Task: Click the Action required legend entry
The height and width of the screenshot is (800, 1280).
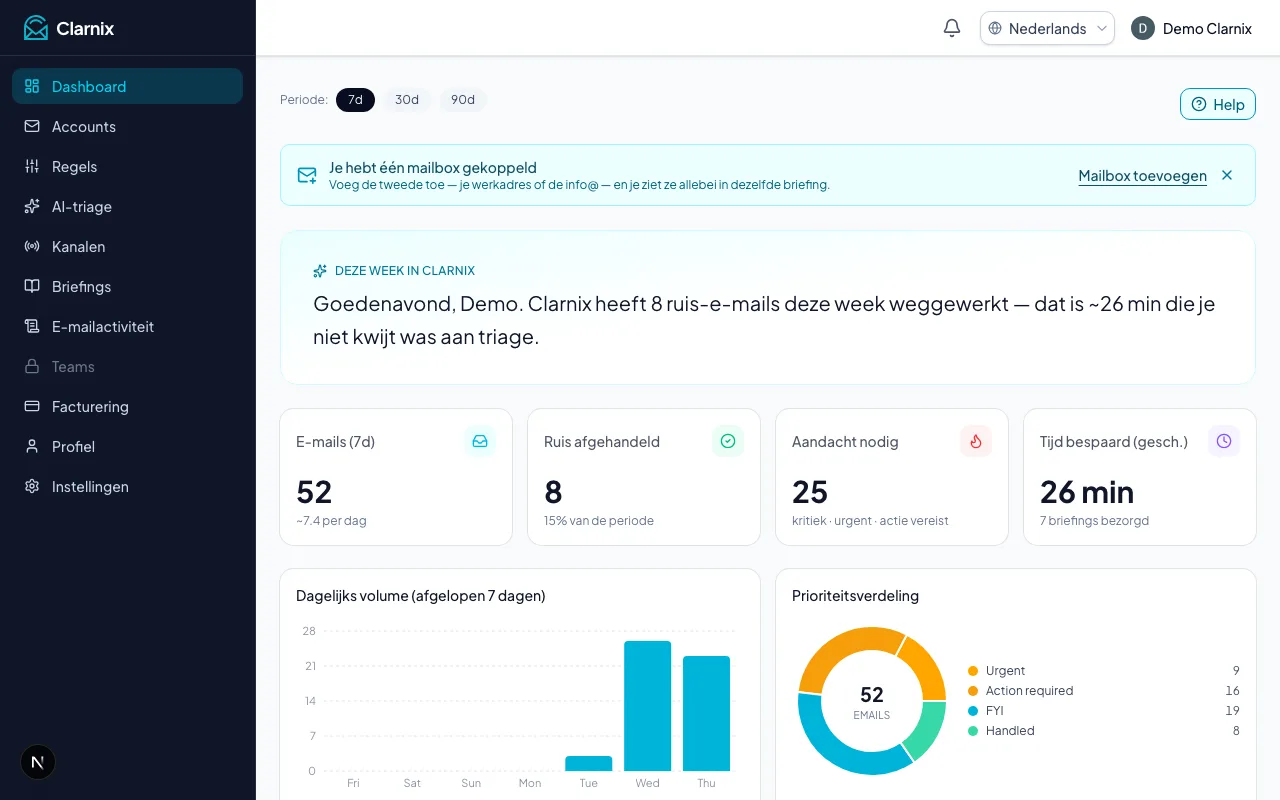Action: coord(1104,691)
